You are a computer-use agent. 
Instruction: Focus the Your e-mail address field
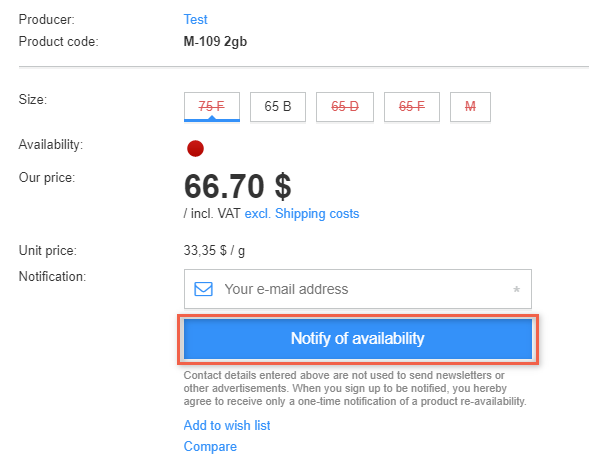tap(360, 289)
